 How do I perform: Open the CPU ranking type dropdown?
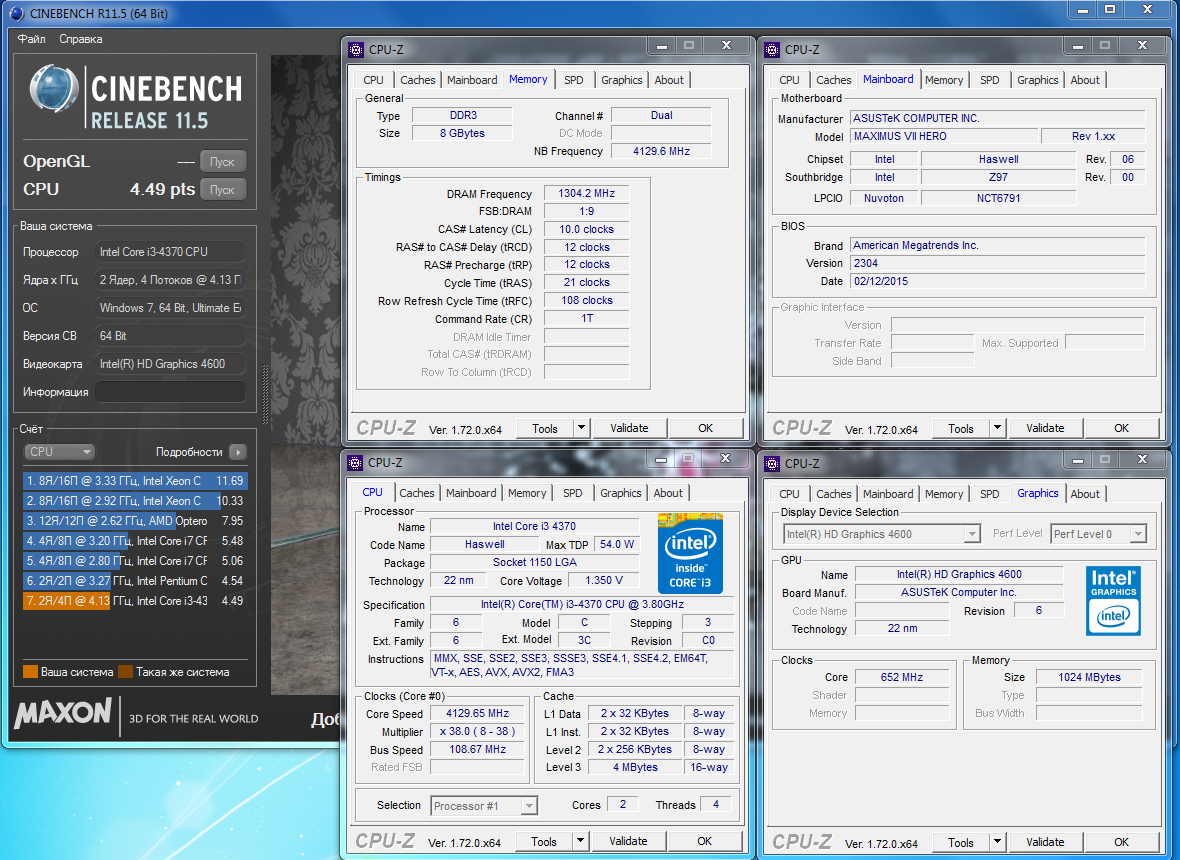[59, 451]
